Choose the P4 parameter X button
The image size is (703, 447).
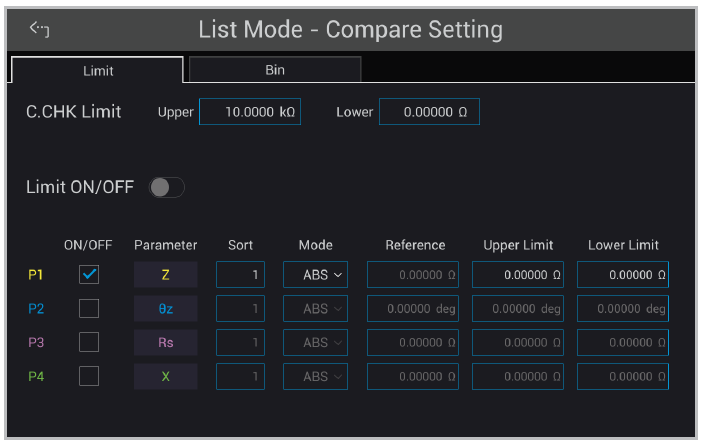click(x=165, y=377)
